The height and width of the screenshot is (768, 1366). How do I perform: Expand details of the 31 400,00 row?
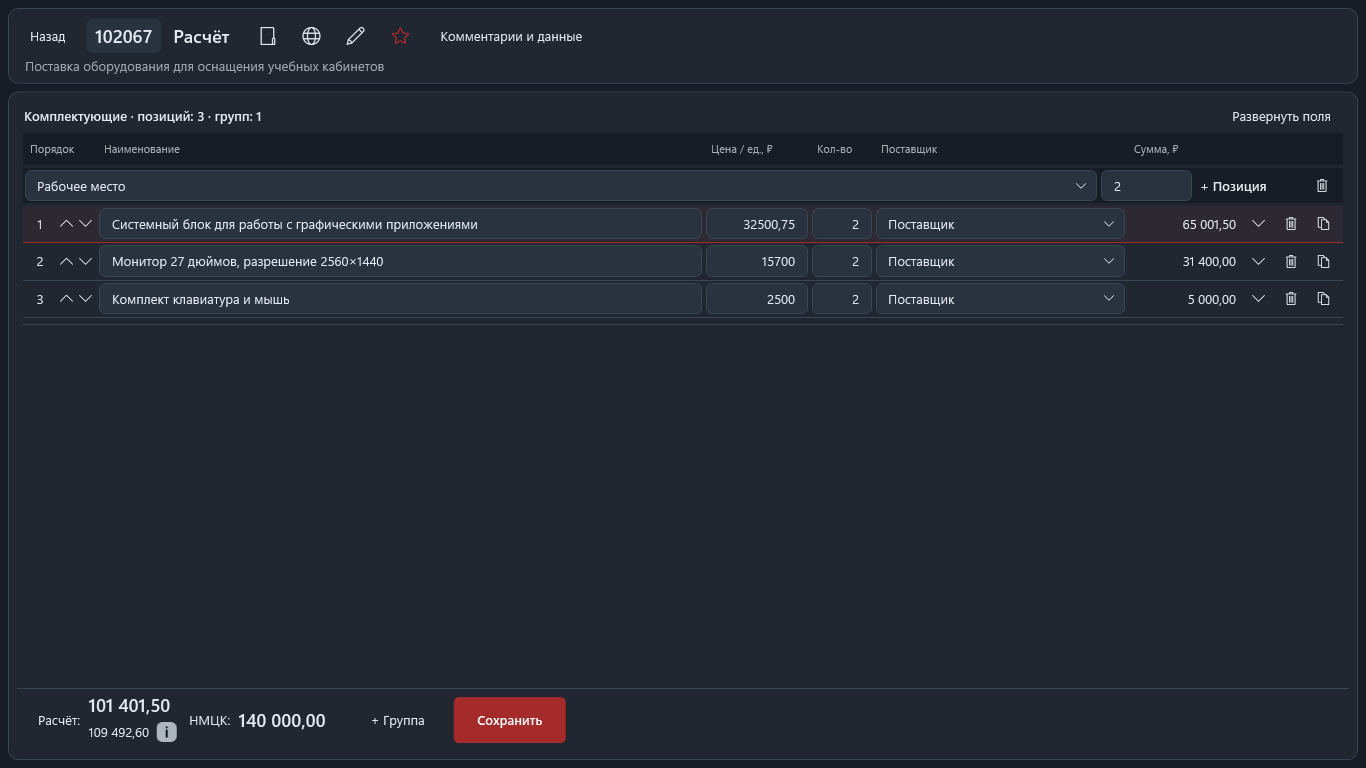pyautogui.click(x=1259, y=261)
